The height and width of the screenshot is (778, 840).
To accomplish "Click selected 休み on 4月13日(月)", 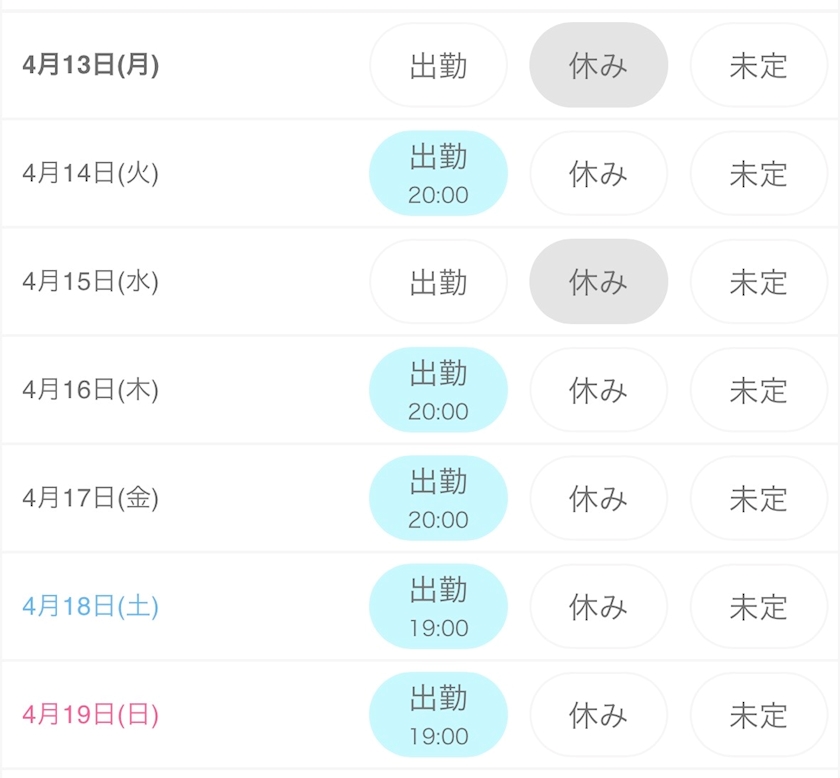I will 598,66.
